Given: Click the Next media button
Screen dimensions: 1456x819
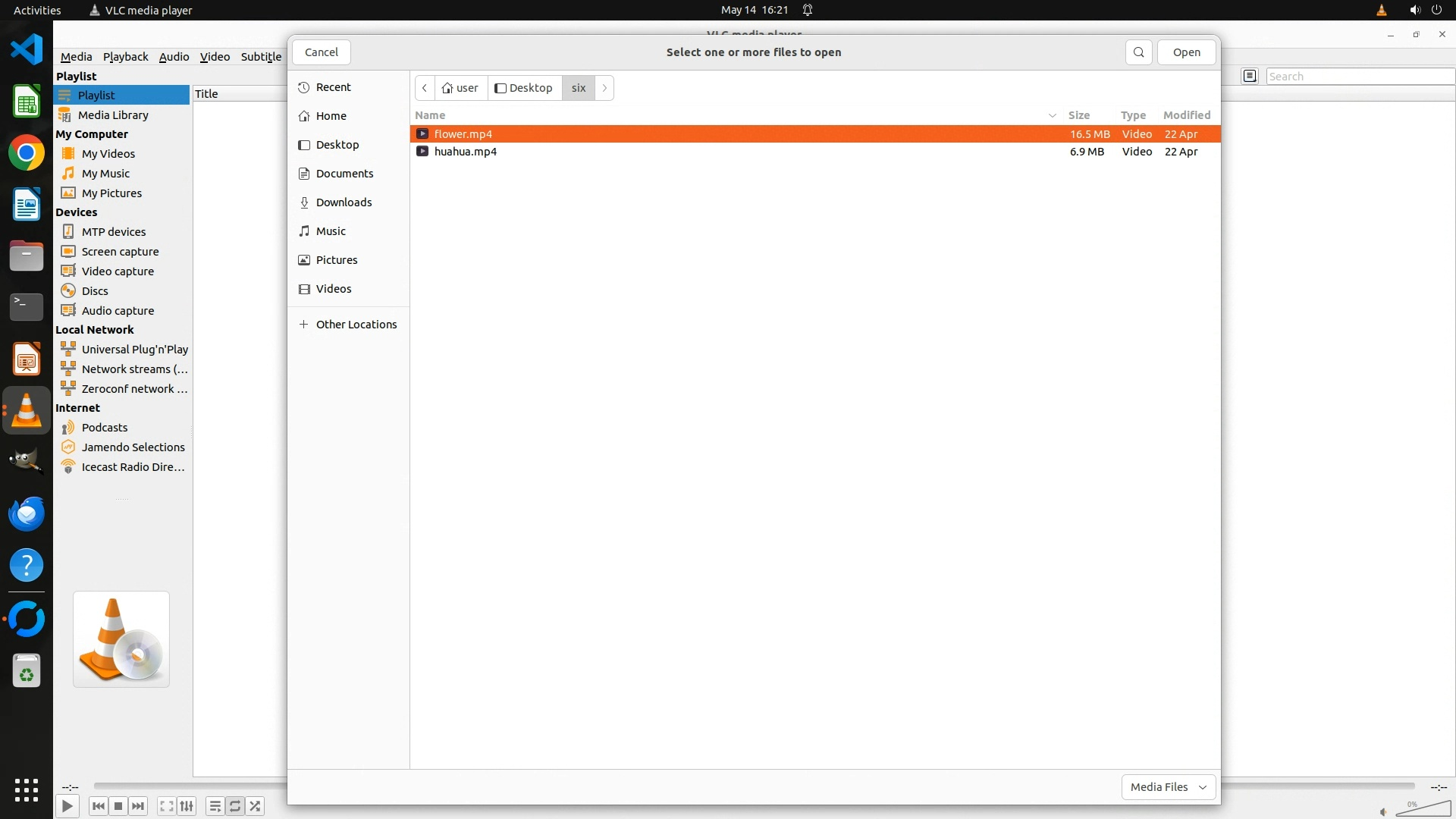Looking at the screenshot, I should click(x=138, y=806).
